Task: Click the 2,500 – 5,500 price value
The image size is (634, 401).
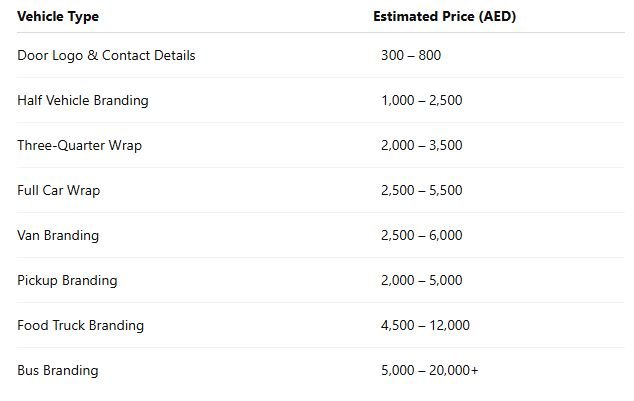Action: tap(422, 190)
